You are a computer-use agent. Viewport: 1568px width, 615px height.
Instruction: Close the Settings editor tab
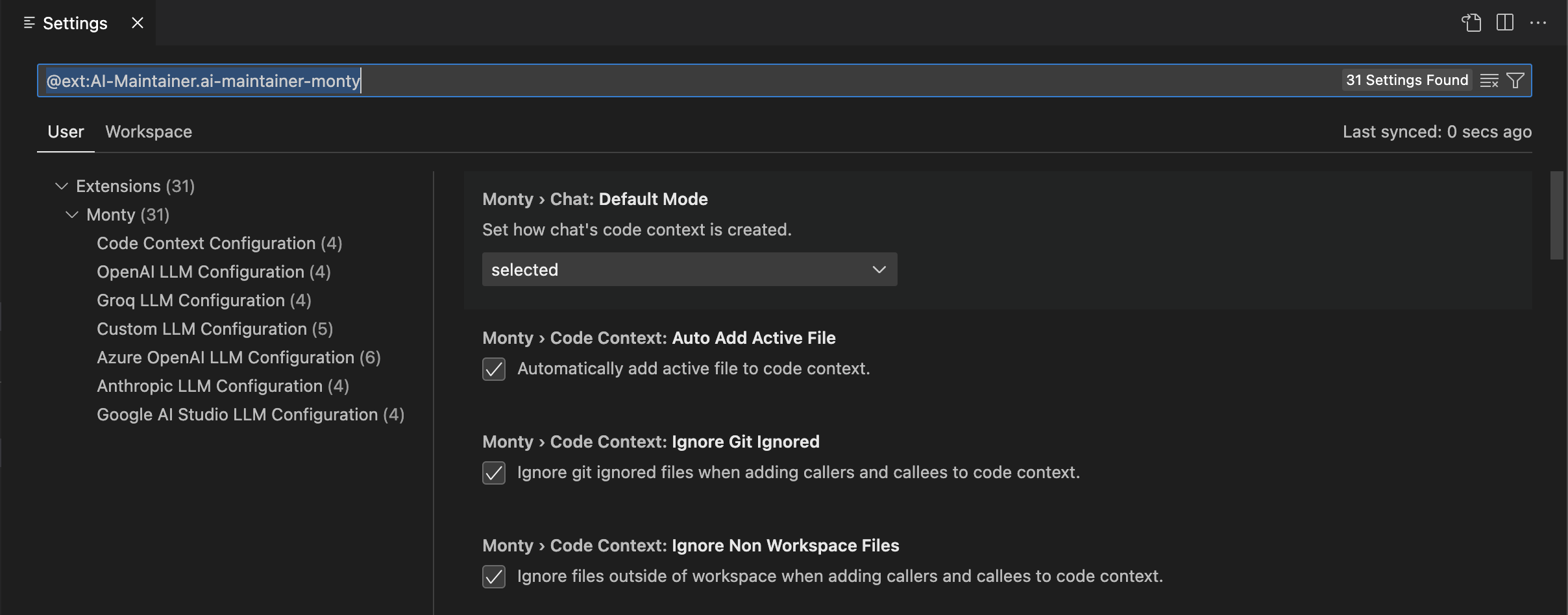pos(138,23)
